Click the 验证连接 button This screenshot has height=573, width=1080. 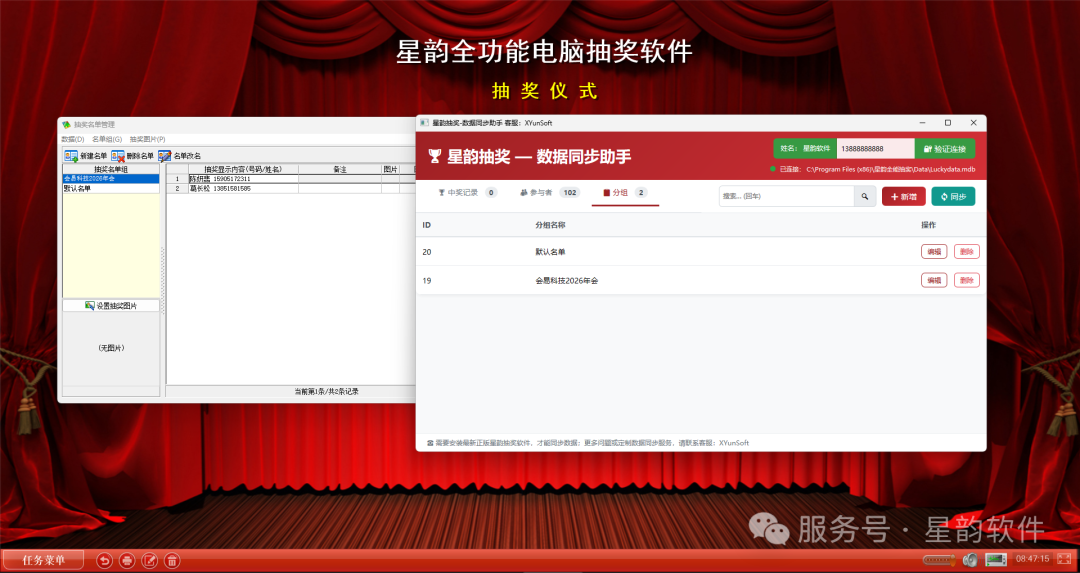coord(945,149)
